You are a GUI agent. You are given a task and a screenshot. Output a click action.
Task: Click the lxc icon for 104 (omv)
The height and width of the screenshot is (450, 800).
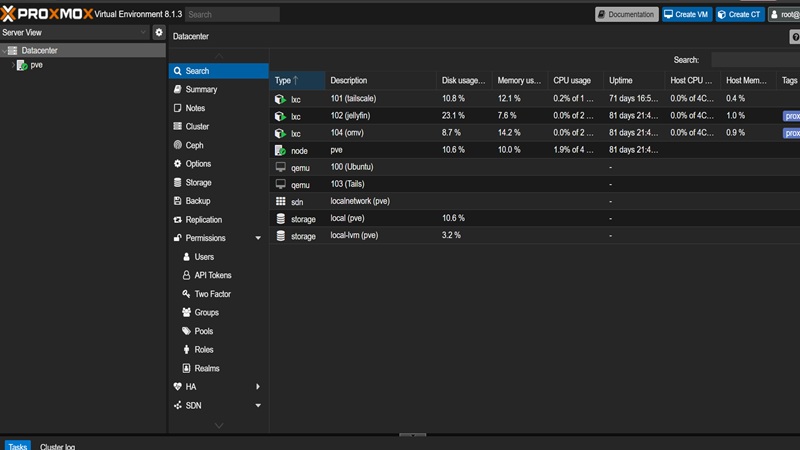[280, 133]
